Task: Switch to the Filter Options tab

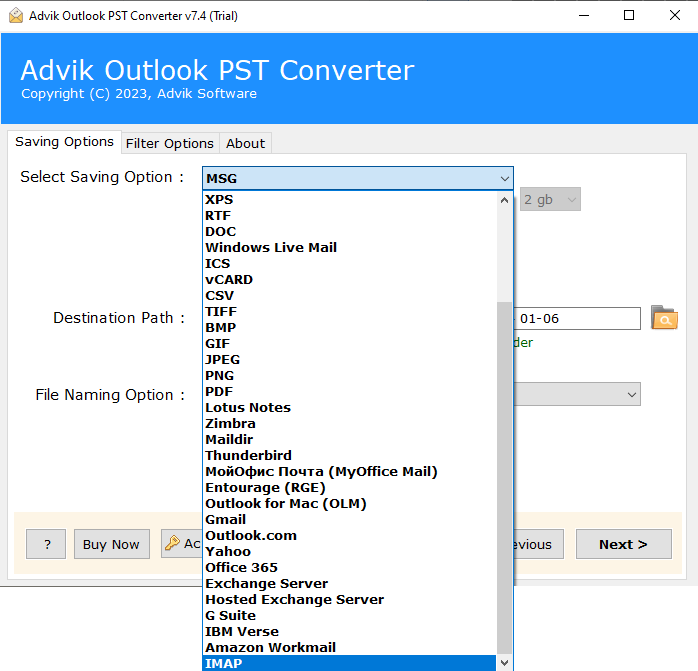Action: pyautogui.click(x=170, y=143)
